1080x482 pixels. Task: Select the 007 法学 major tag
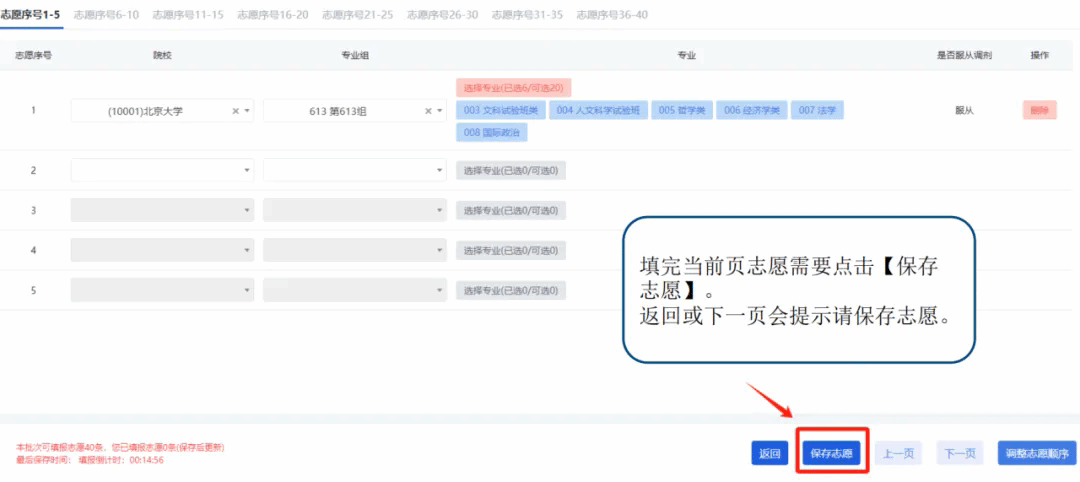tap(817, 110)
